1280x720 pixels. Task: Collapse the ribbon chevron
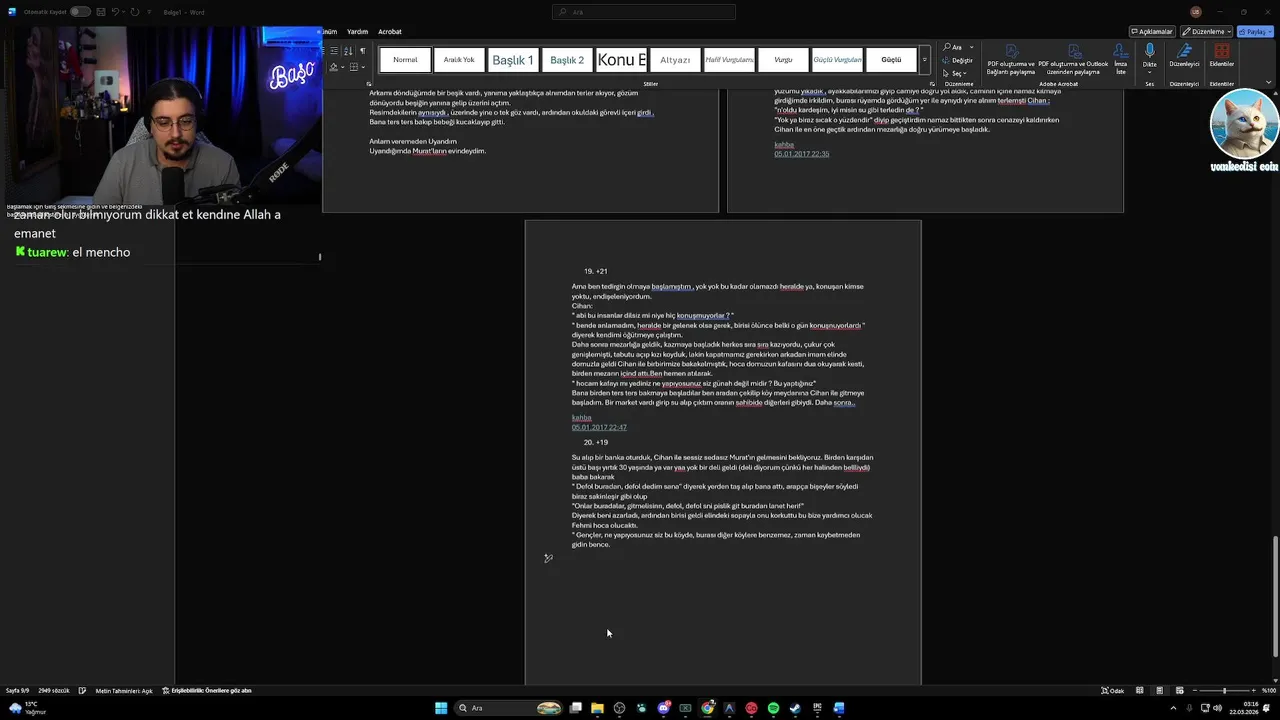click(x=1269, y=83)
